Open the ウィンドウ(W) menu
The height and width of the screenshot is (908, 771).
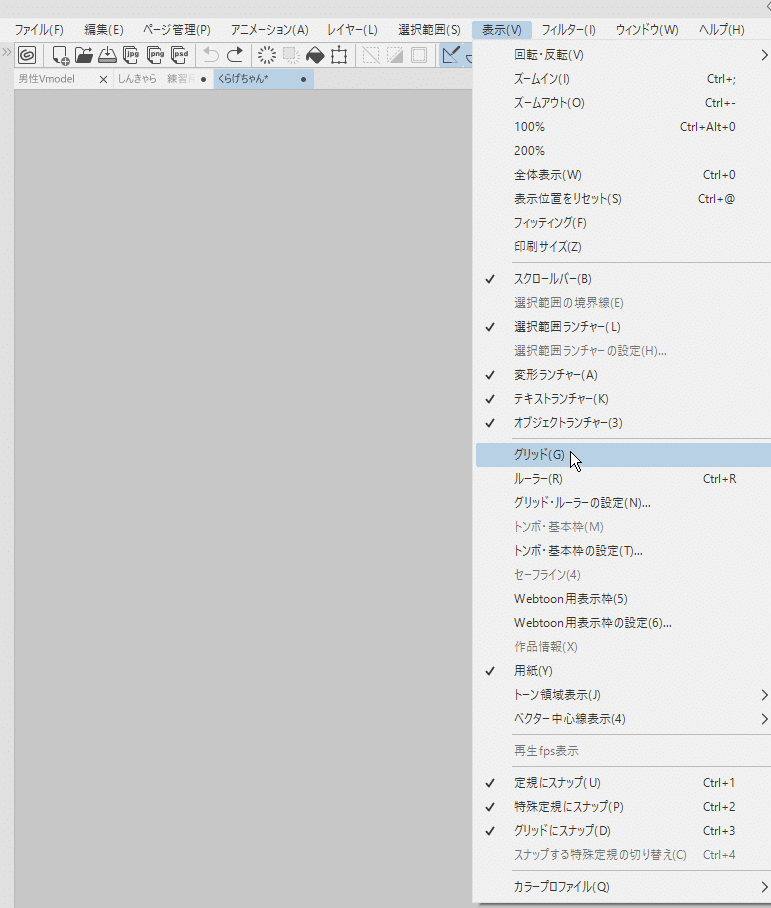[x=647, y=30]
